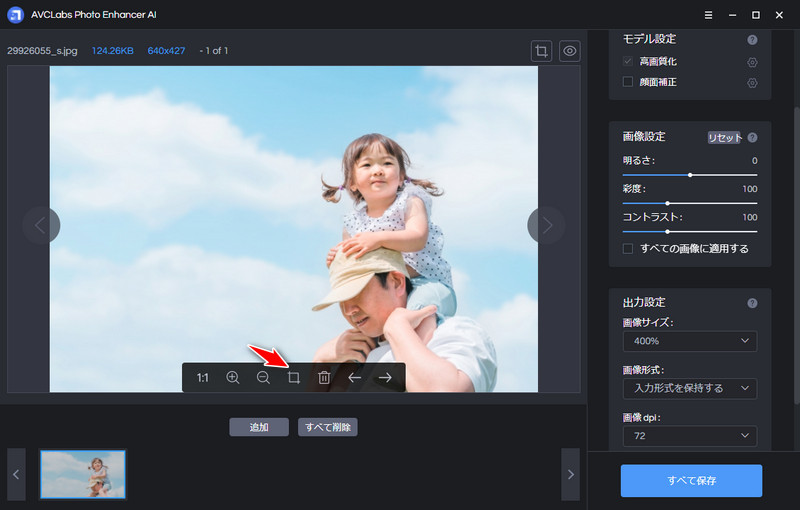This screenshot has height=510, width=800.
Task: Open help for モデル設定 section
Action: pyautogui.click(x=752, y=40)
